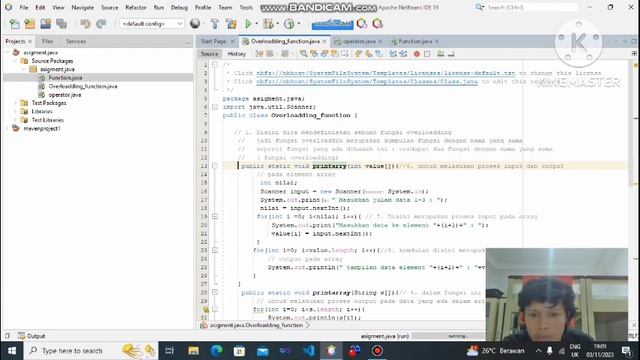The width and height of the screenshot is (640, 360).
Task: Click the memory usage bar in toolbar
Action: (332, 24)
